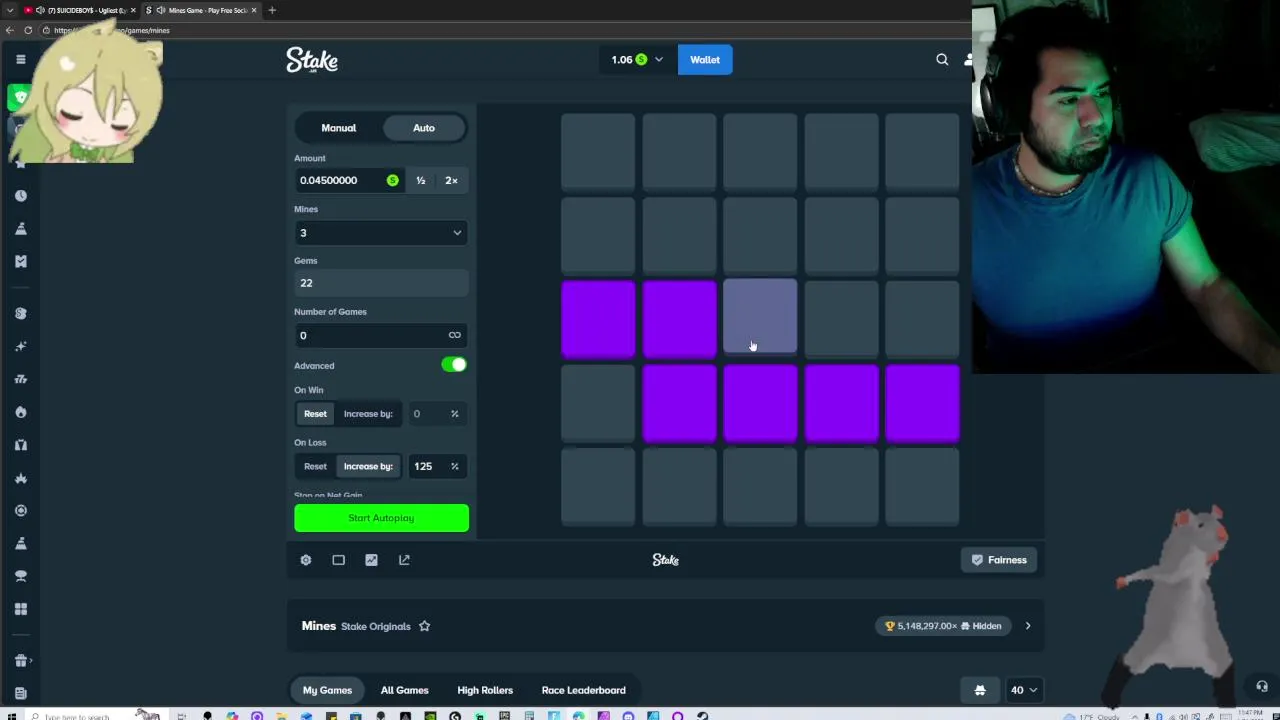The height and width of the screenshot is (720, 1280).
Task: Open the four-square grid icon in sidebar
Action: pos(20,609)
